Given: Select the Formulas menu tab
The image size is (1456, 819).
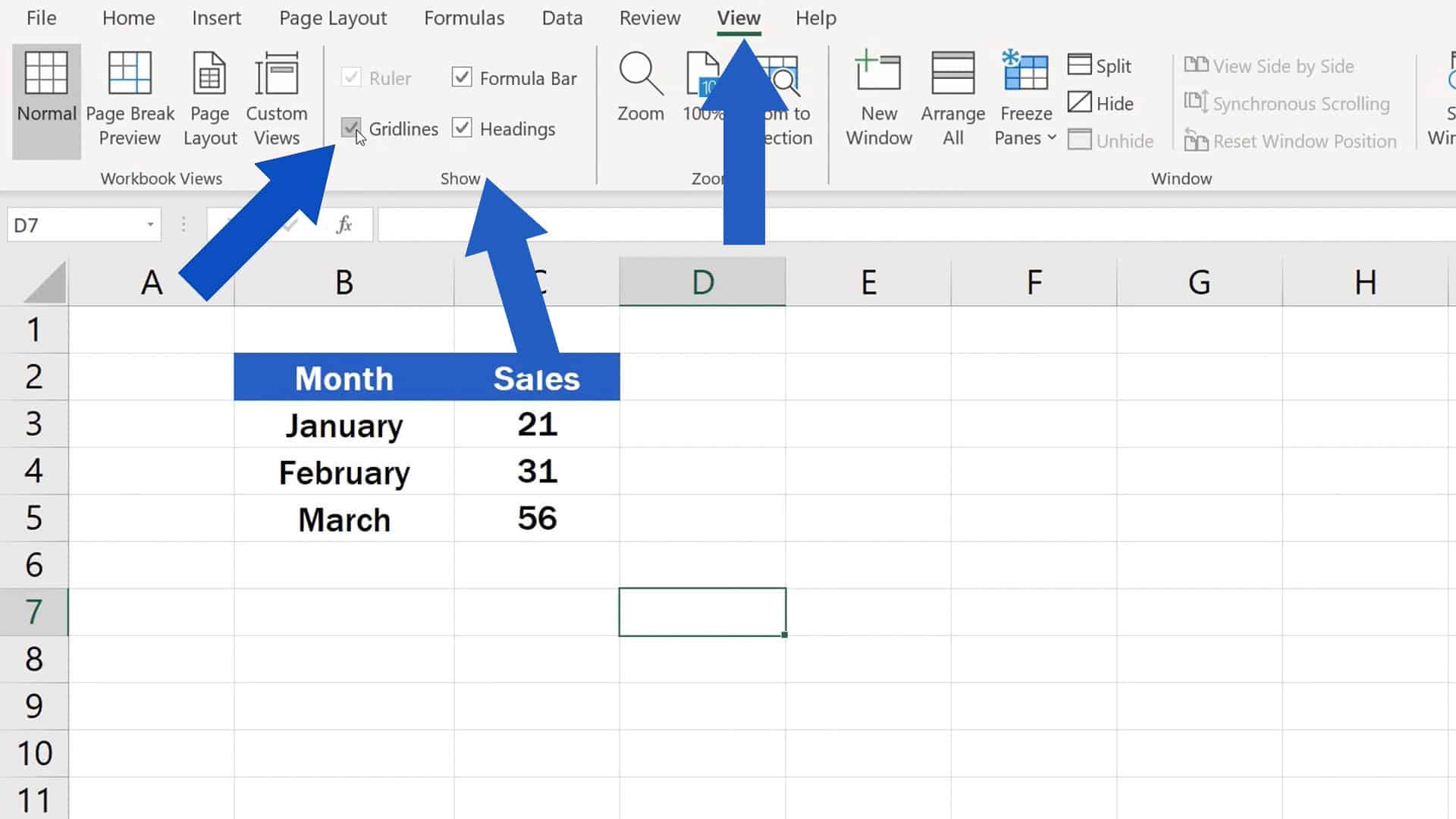Looking at the screenshot, I should pyautogui.click(x=464, y=17).
